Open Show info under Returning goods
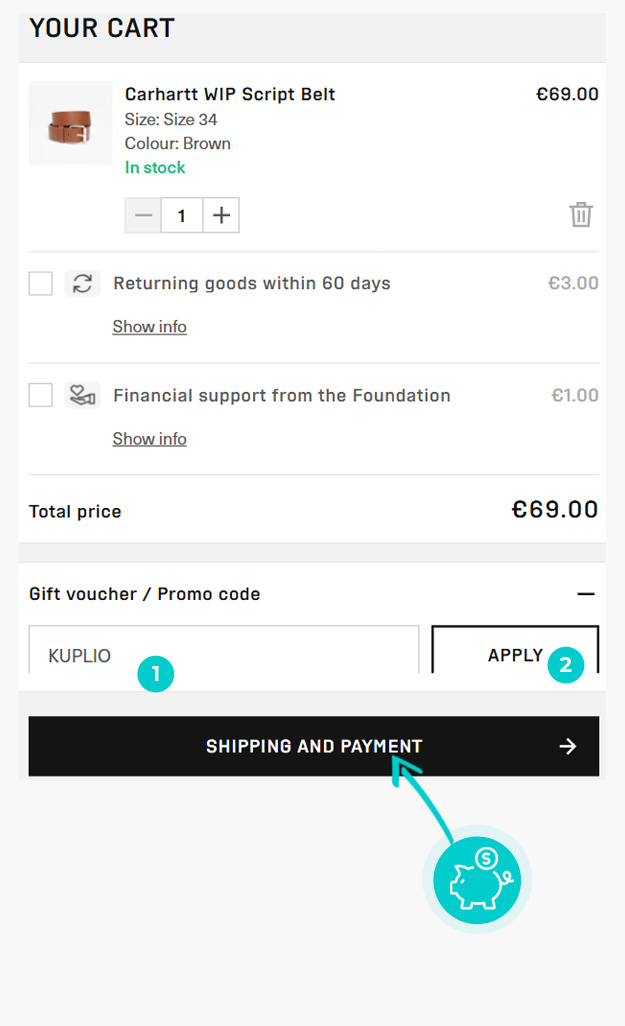The image size is (625, 1026). 149,327
